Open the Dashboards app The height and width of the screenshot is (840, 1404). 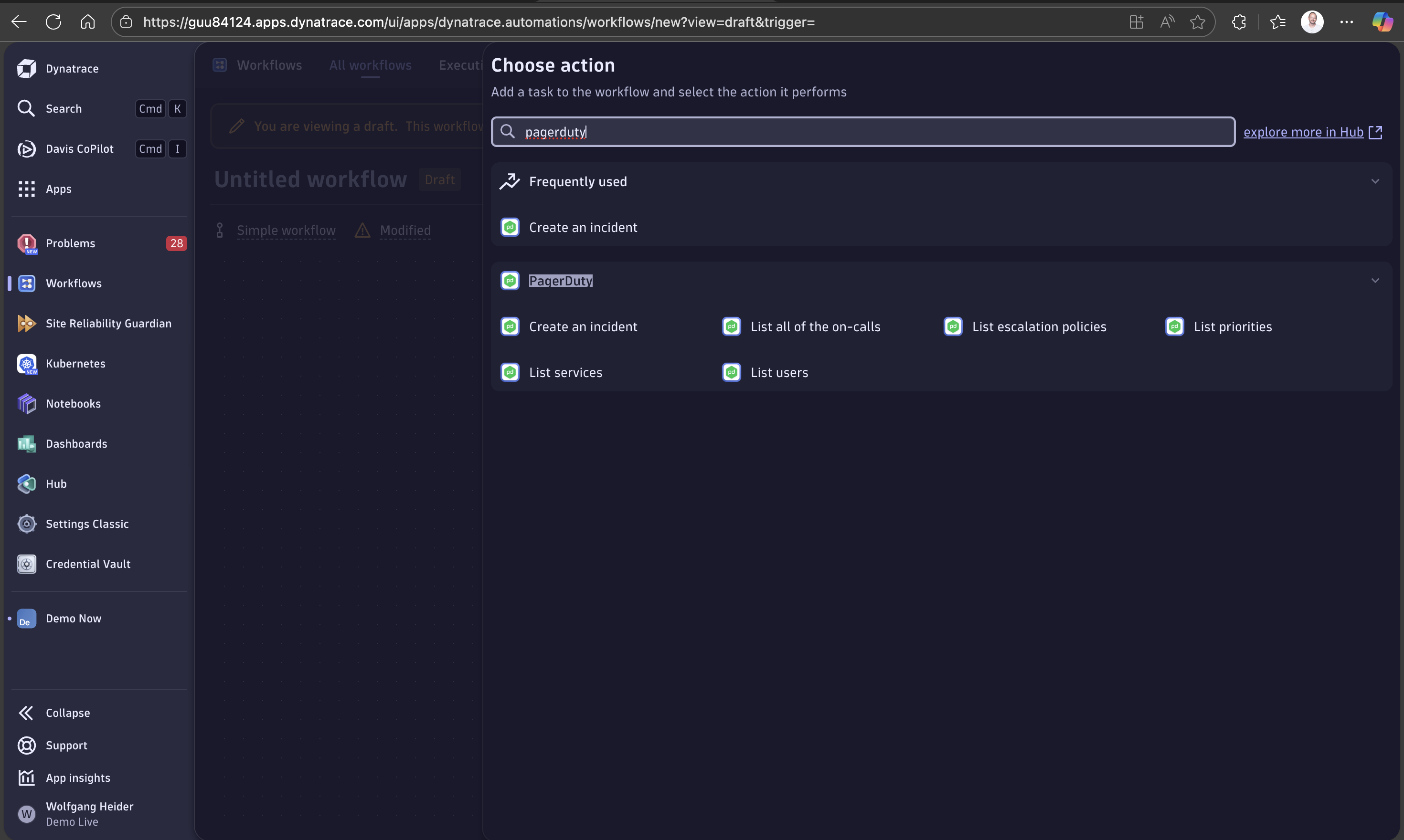tap(76, 443)
